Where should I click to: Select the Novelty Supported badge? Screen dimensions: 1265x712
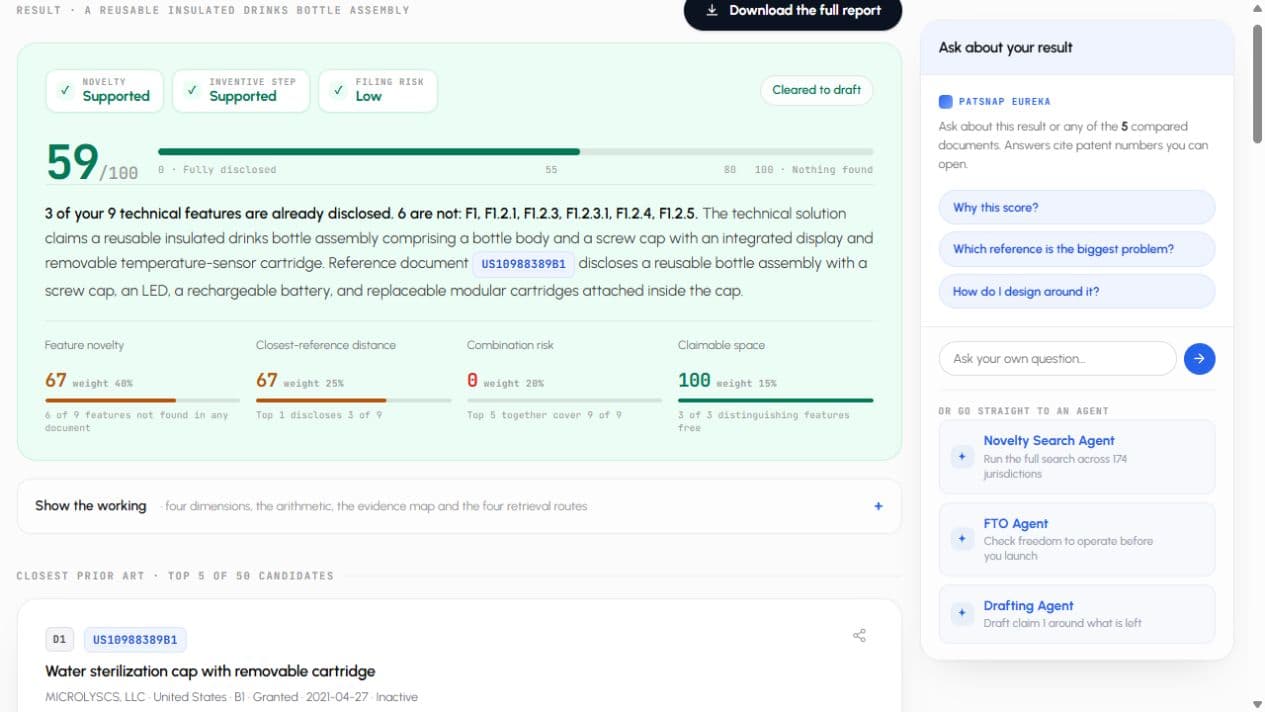point(104,90)
